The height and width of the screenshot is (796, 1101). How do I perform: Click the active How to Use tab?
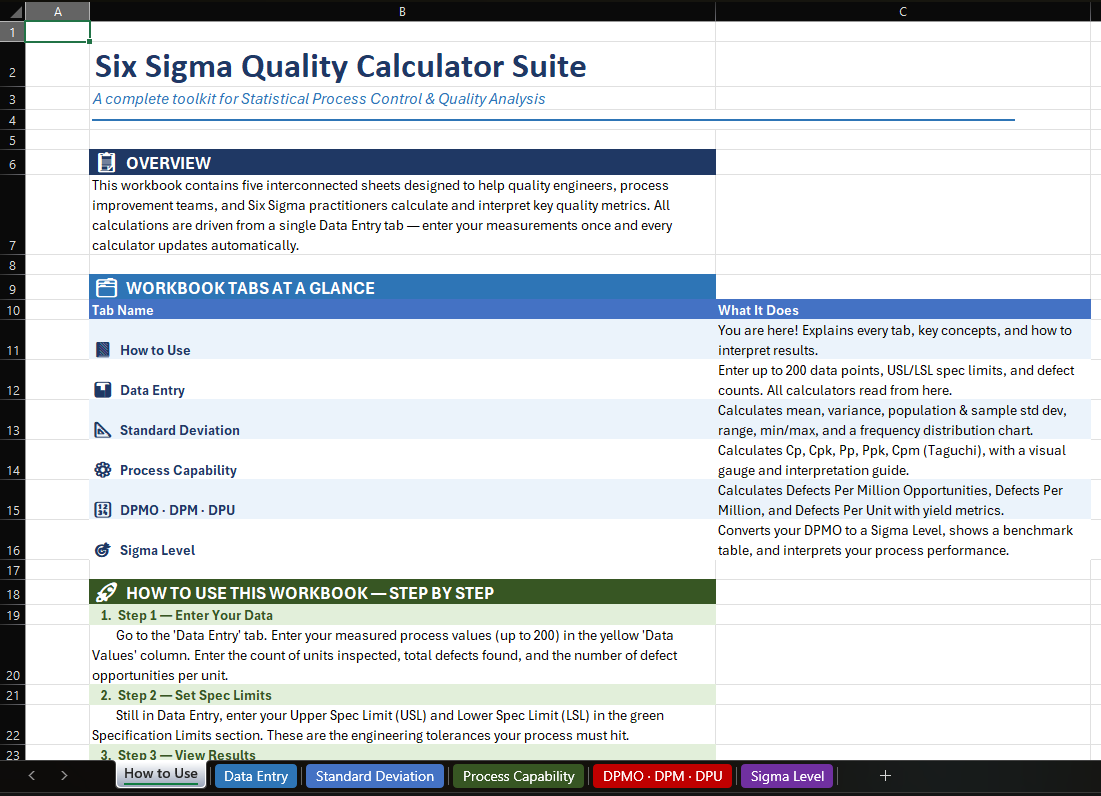coord(160,775)
